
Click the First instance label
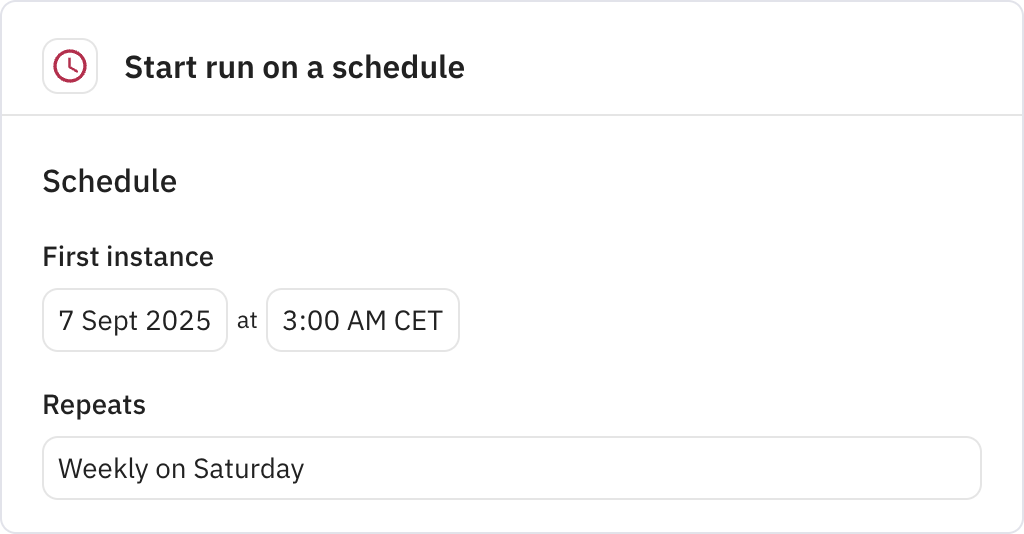point(128,257)
